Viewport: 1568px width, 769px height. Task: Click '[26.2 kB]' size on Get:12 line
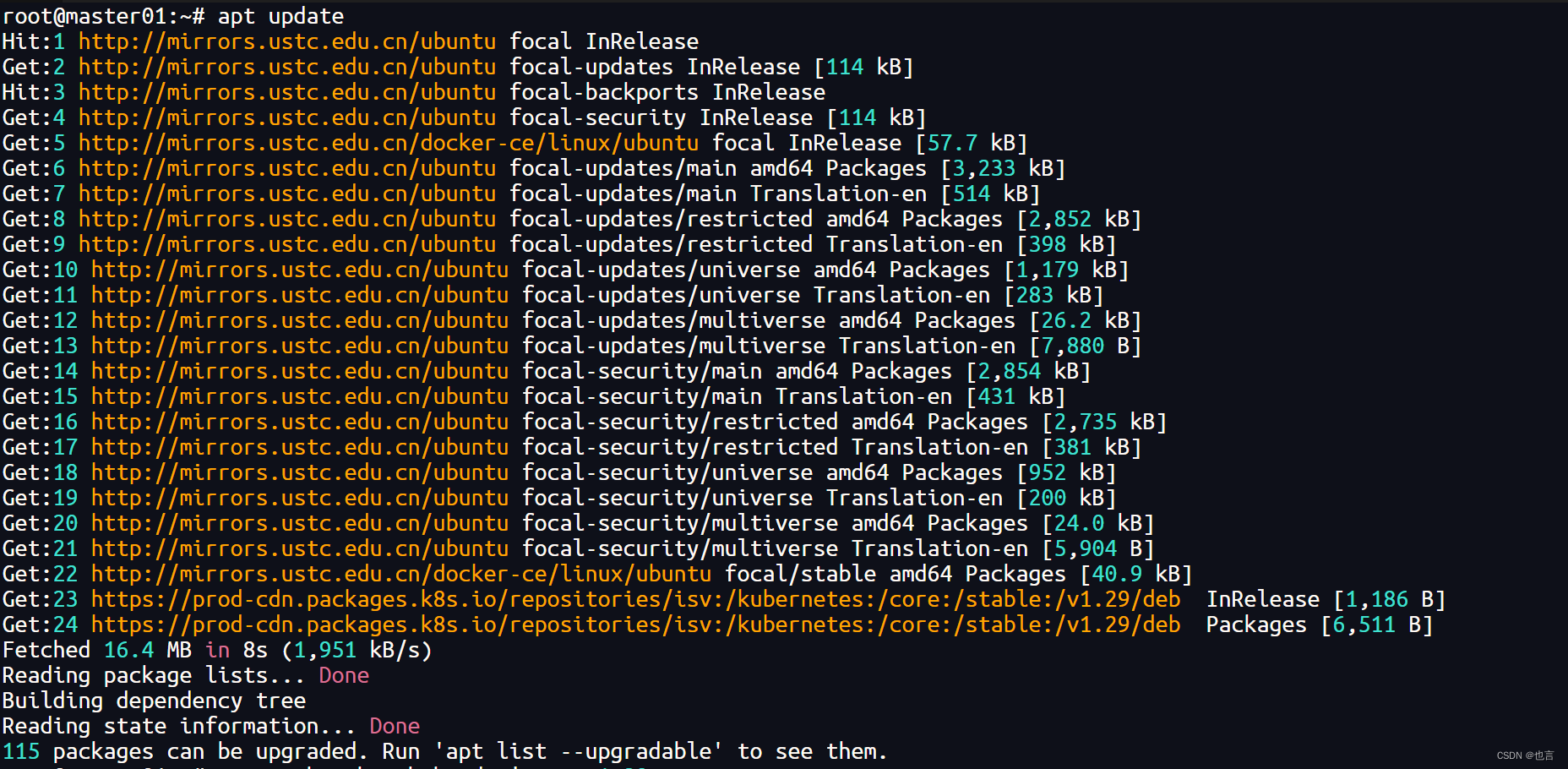pos(1086,320)
